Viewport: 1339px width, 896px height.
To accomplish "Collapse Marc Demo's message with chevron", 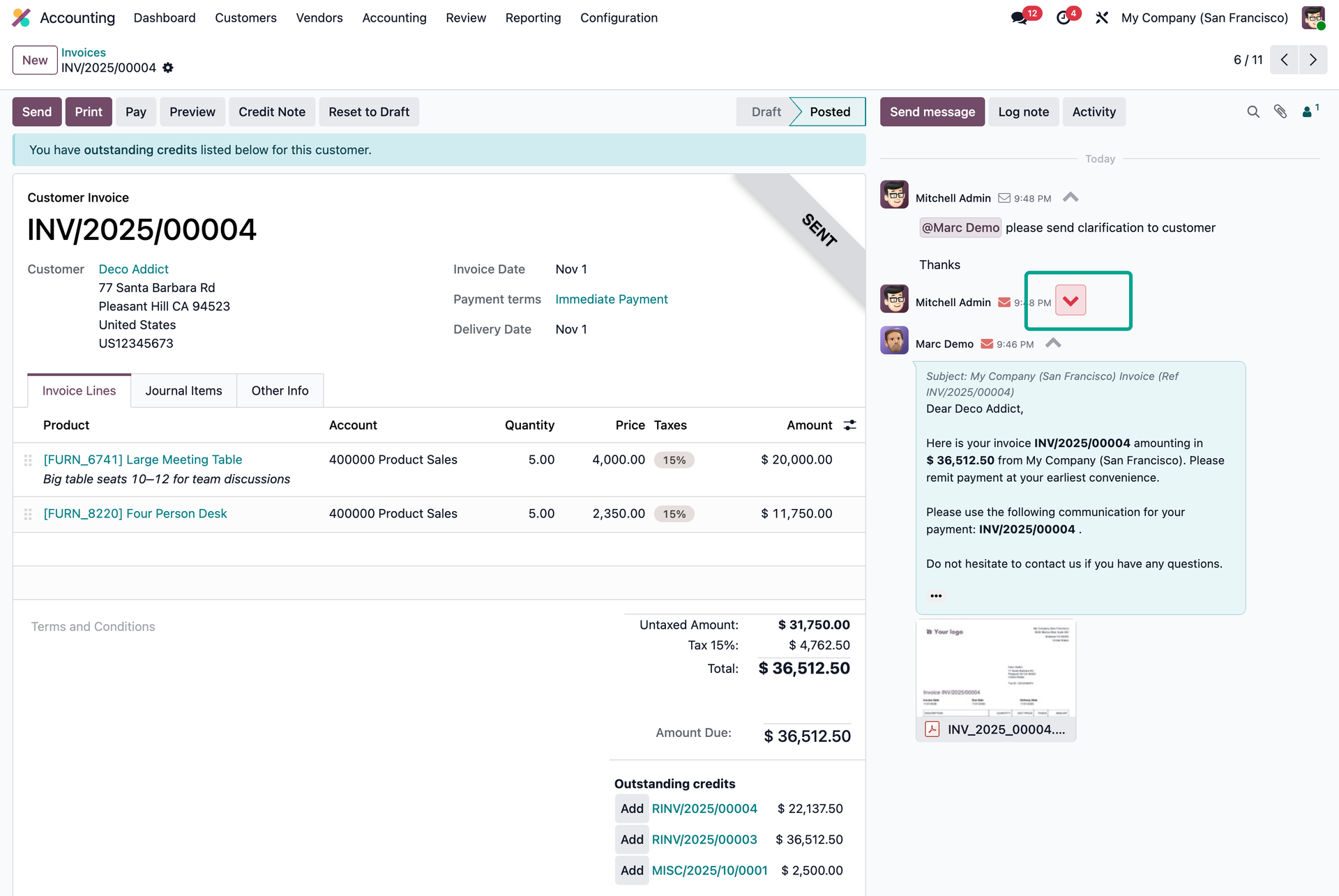I will tap(1053, 343).
